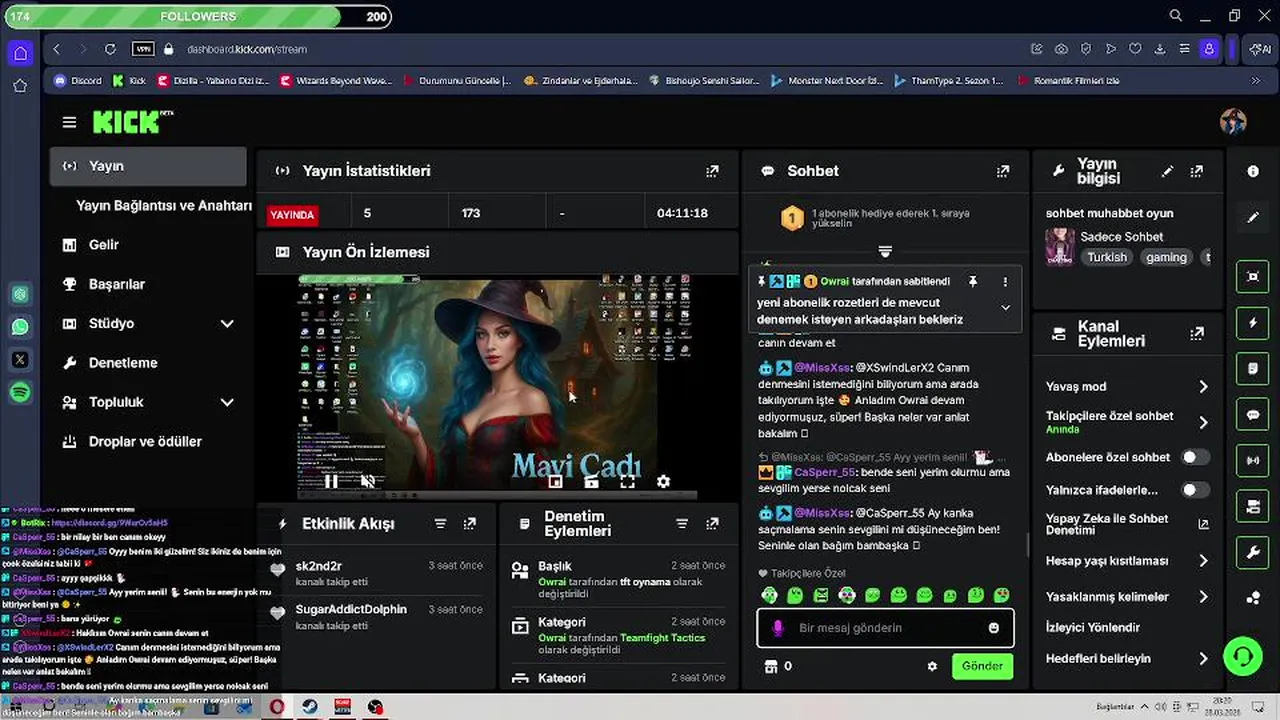
Task: Open Yavaş mod settings
Action: [1128, 386]
